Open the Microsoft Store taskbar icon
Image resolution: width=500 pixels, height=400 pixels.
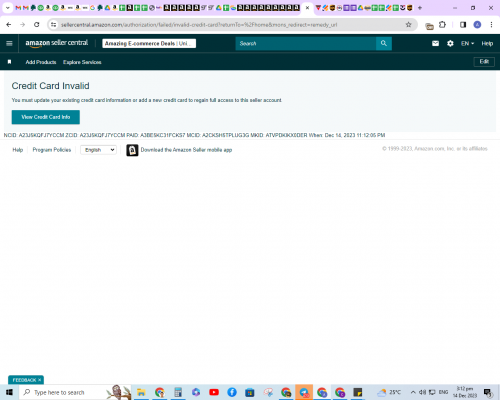(250, 392)
